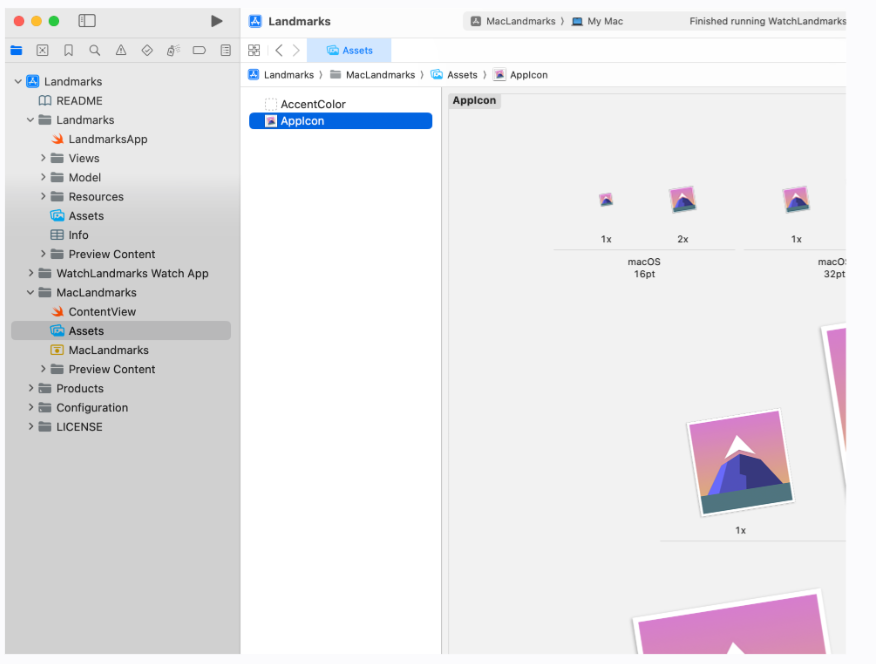Select the 16pt 1x icon image
Image resolution: width=876 pixels, height=664 pixels.
[x=606, y=199]
